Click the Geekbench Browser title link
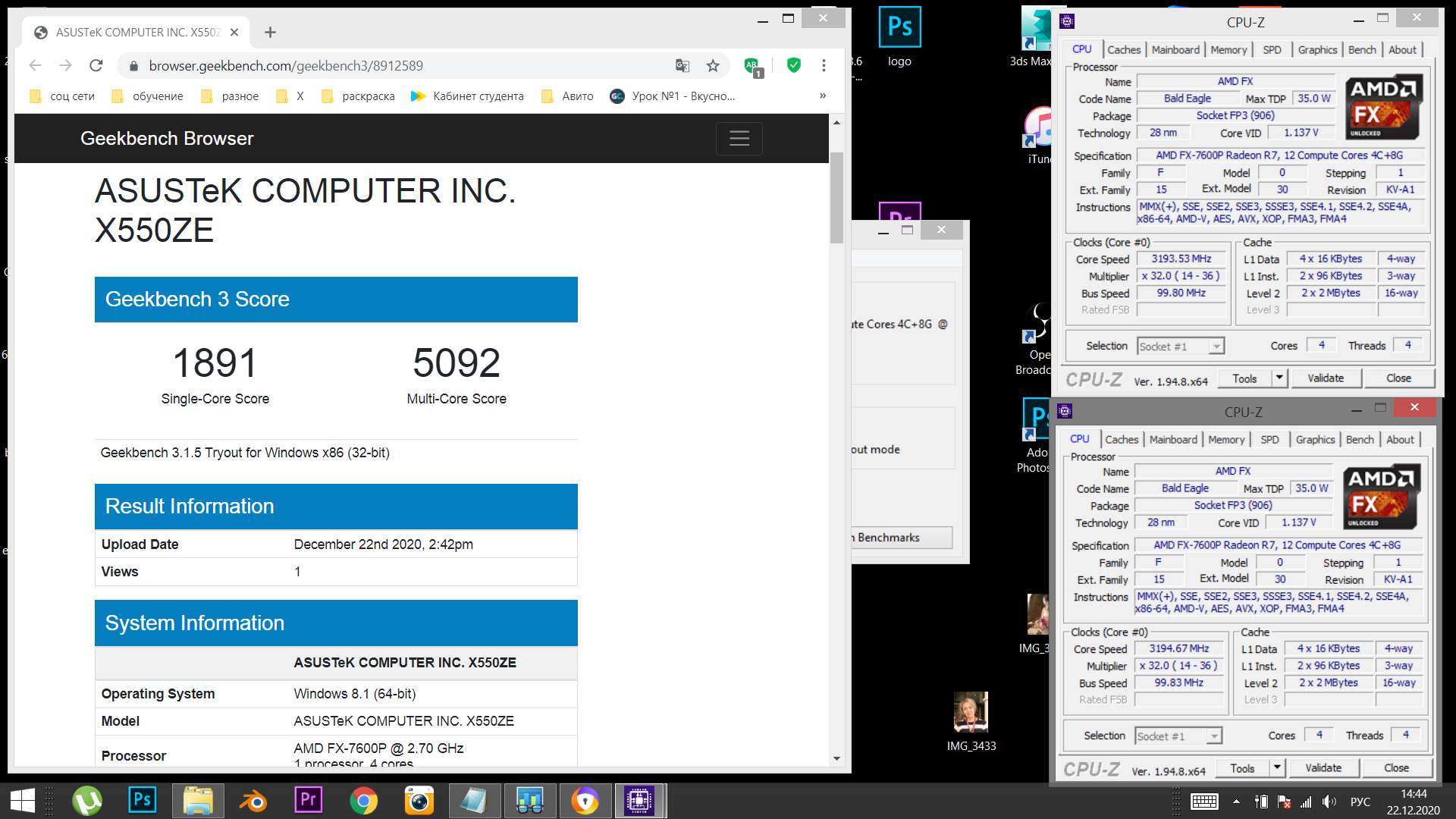1456x819 pixels. [x=167, y=139]
